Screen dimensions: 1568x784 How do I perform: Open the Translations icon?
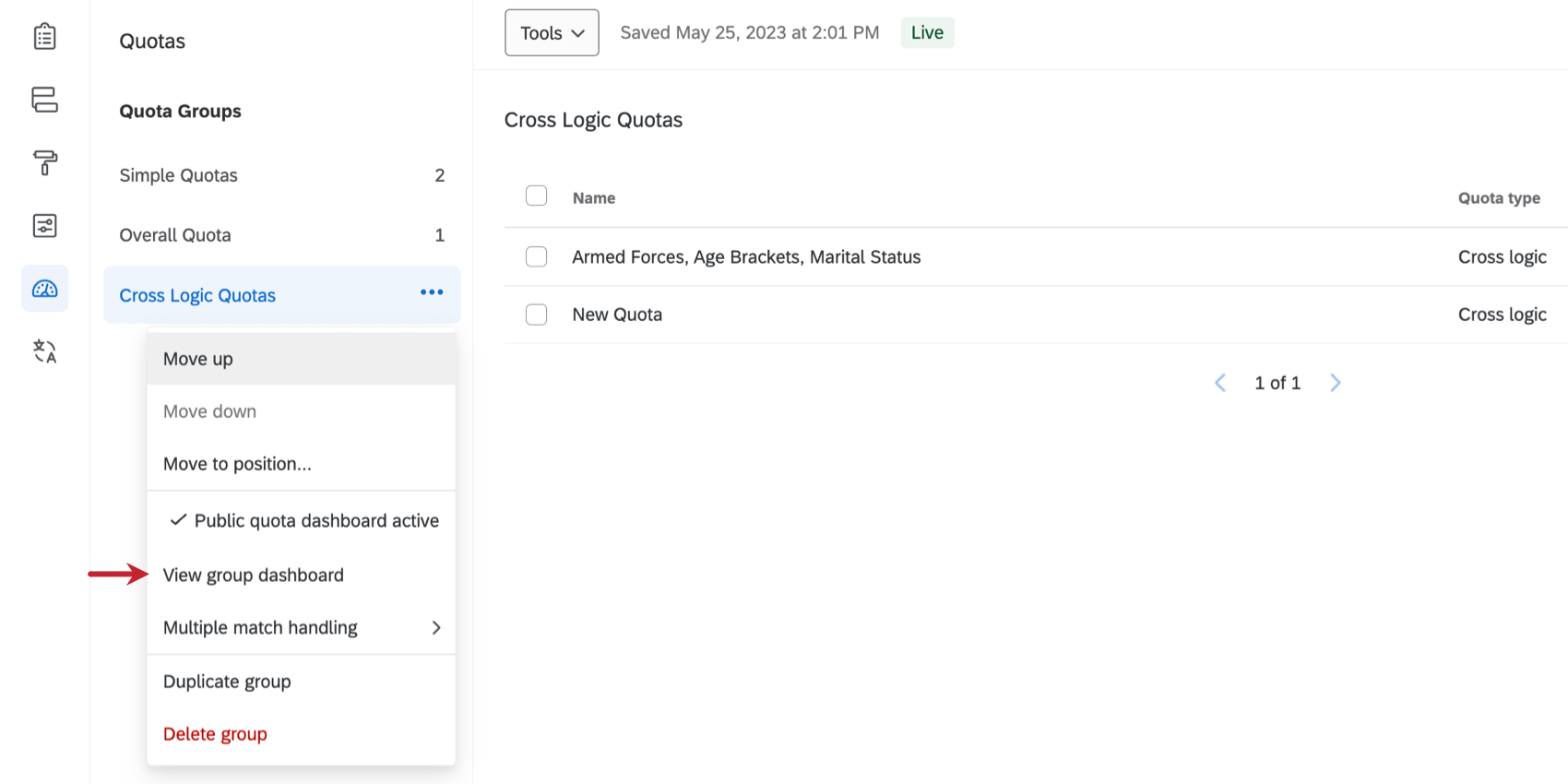tap(44, 351)
